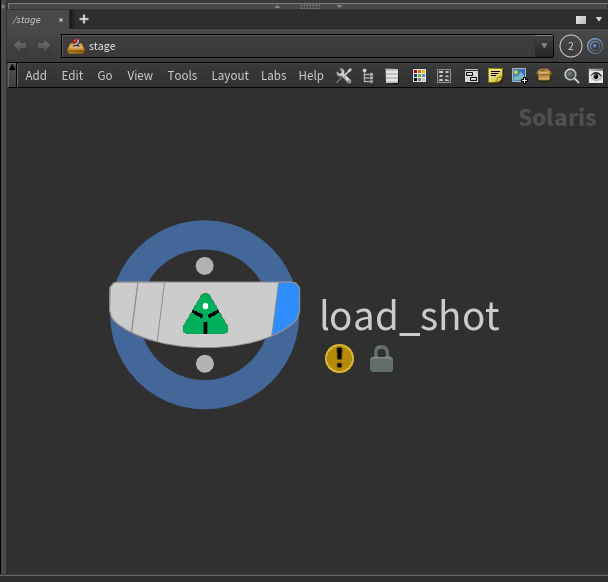This screenshot has width=608, height=582.
Task: Maximize the pane with the square icon
Action: pos(580,20)
